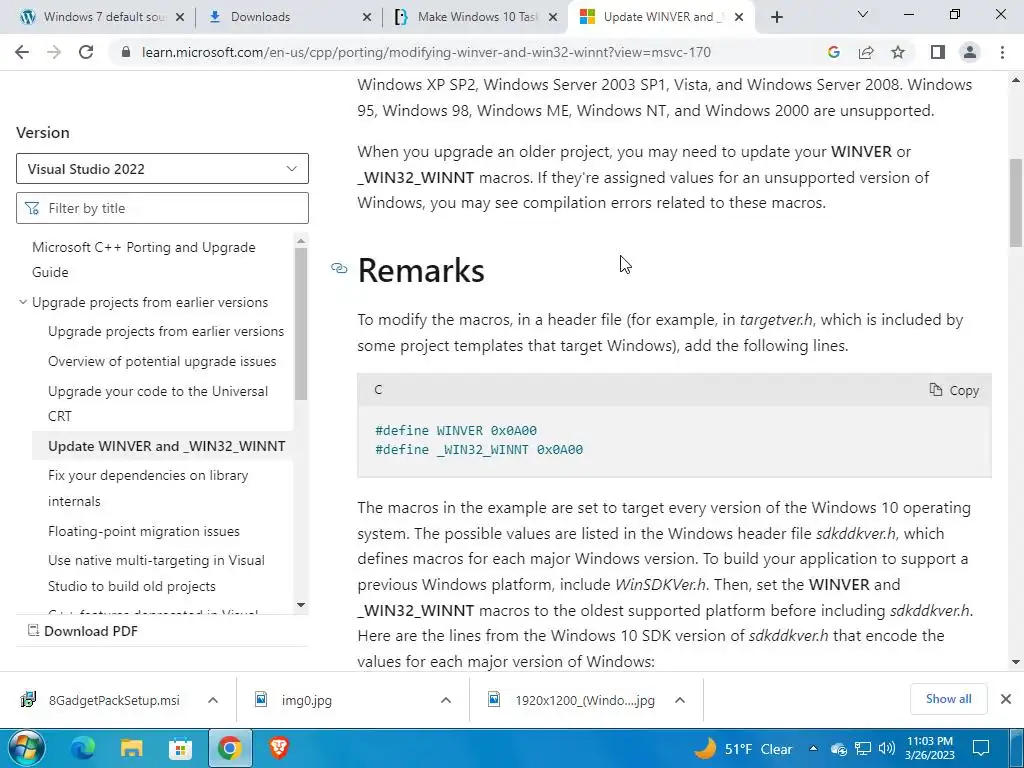Open the weather widget showing 51°F Clear

coord(744,749)
